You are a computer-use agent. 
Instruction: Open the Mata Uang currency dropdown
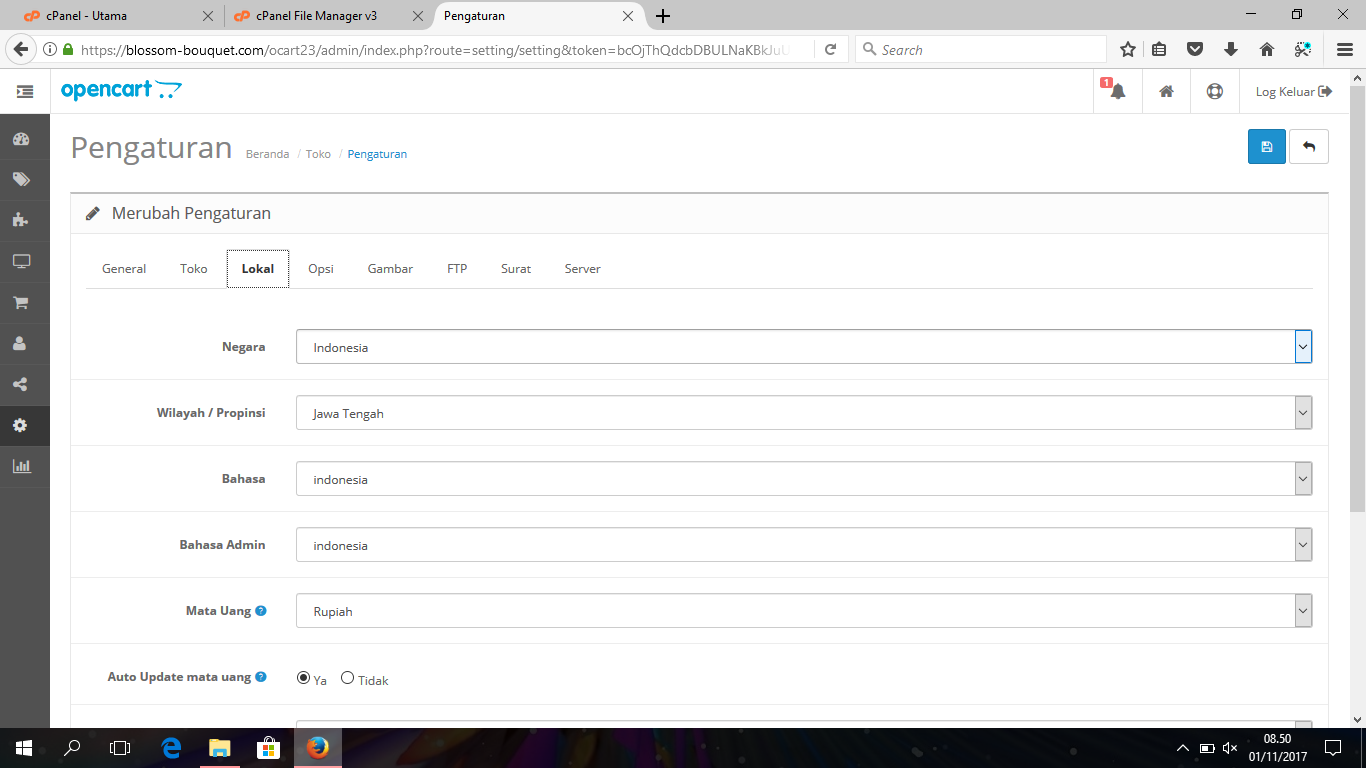[x=804, y=611]
